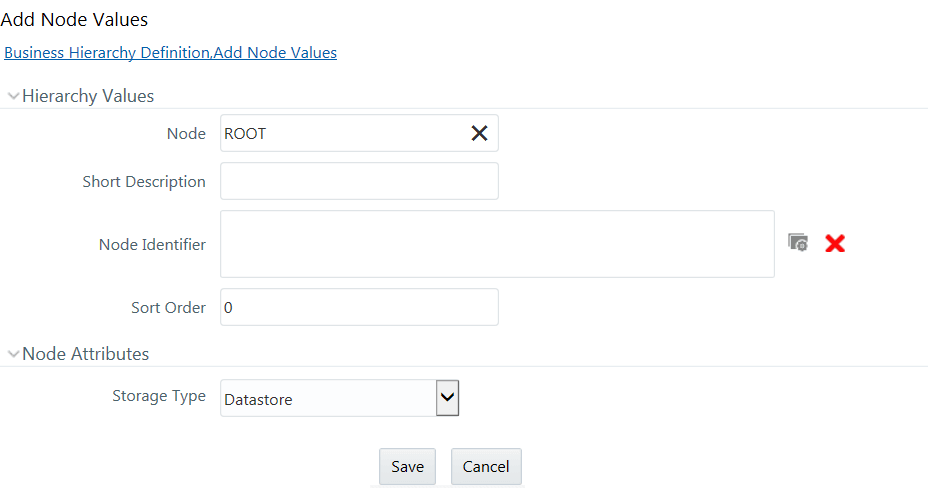Image resolution: width=928 pixels, height=490 pixels.
Task: Open the Business Hierarchy Definition breadcrumb link
Action: point(107,53)
